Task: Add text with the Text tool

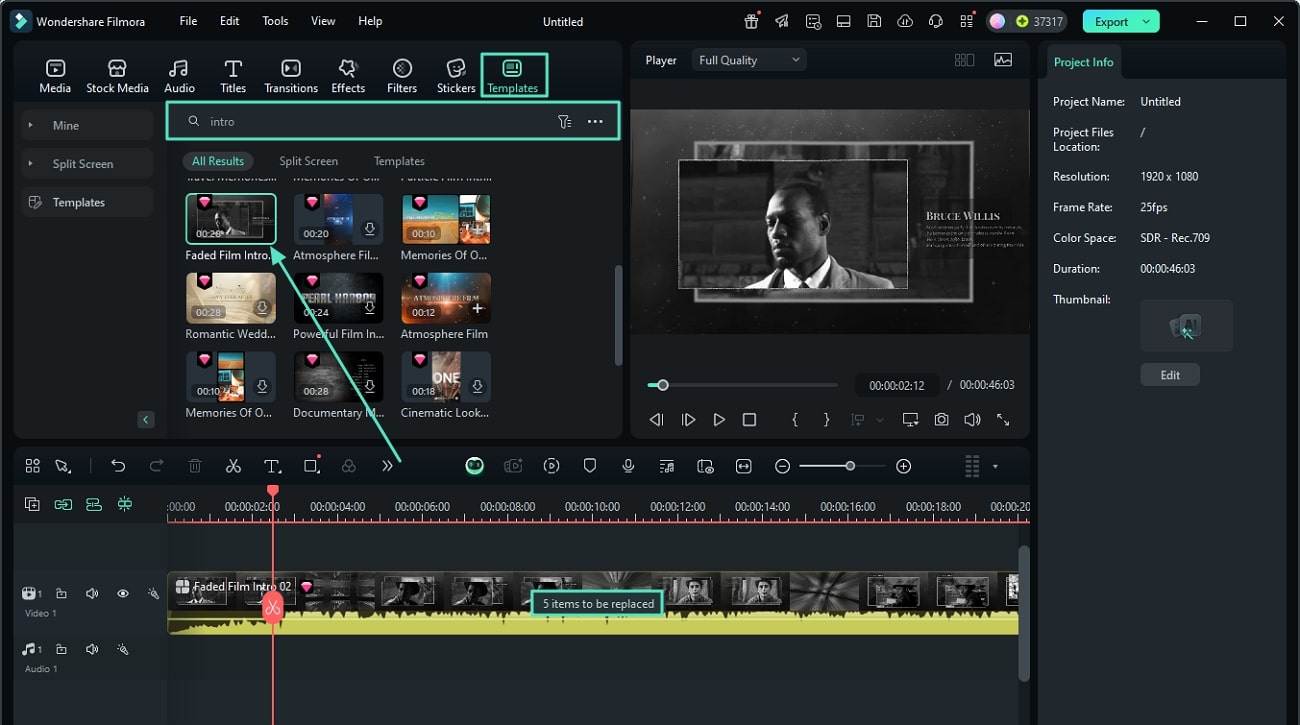Action: point(272,466)
